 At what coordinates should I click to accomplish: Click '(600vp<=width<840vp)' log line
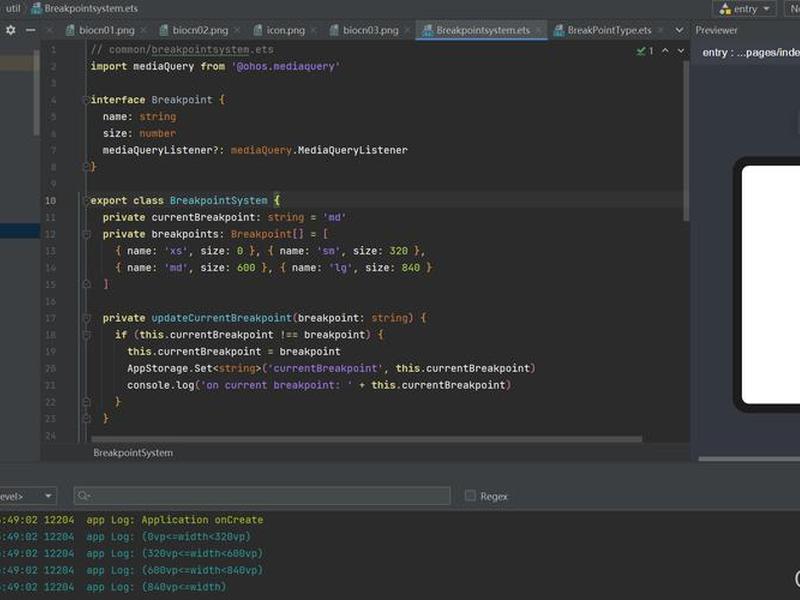[x=202, y=571]
